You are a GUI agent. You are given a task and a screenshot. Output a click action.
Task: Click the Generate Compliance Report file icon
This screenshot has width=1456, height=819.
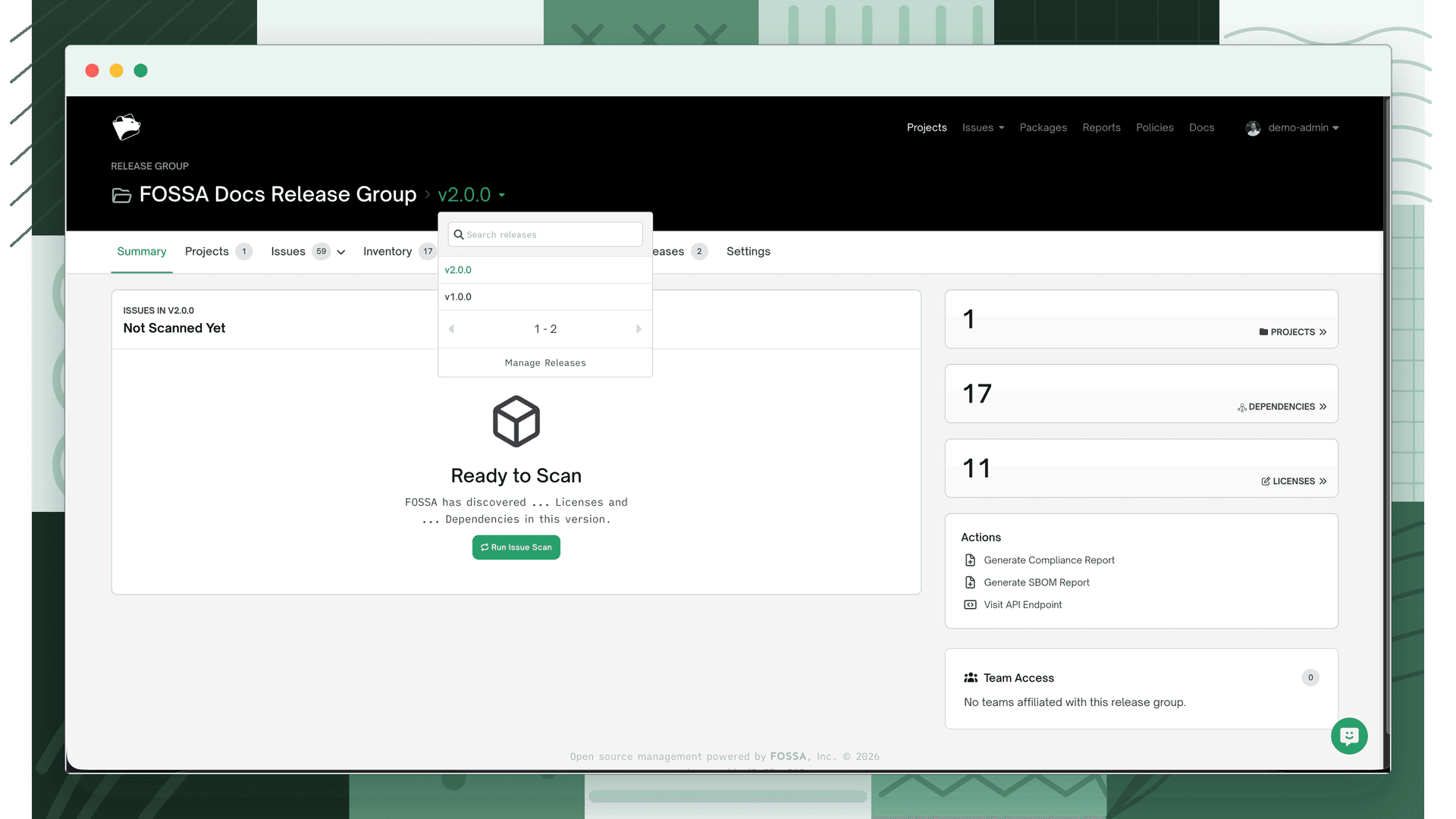point(970,560)
